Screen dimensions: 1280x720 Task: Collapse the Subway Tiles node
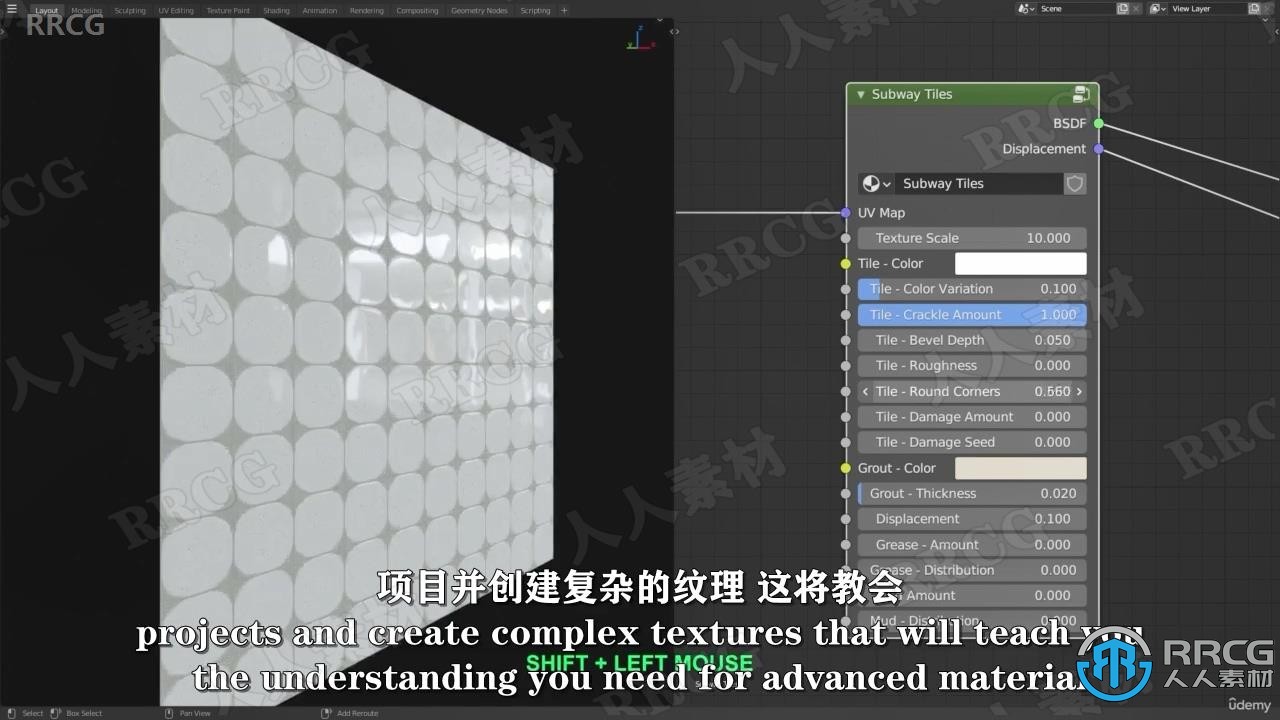coord(860,94)
